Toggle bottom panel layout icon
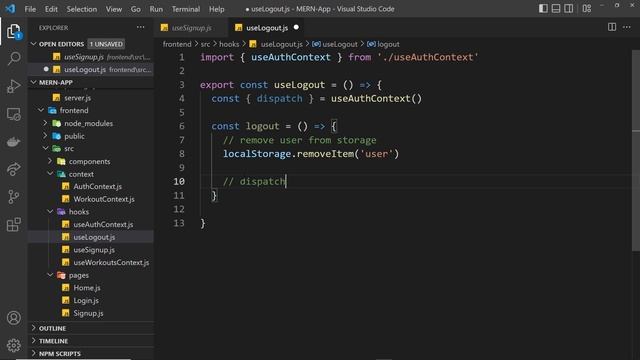Image resolution: width=640 pixels, height=360 pixels. [x=556, y=9]
